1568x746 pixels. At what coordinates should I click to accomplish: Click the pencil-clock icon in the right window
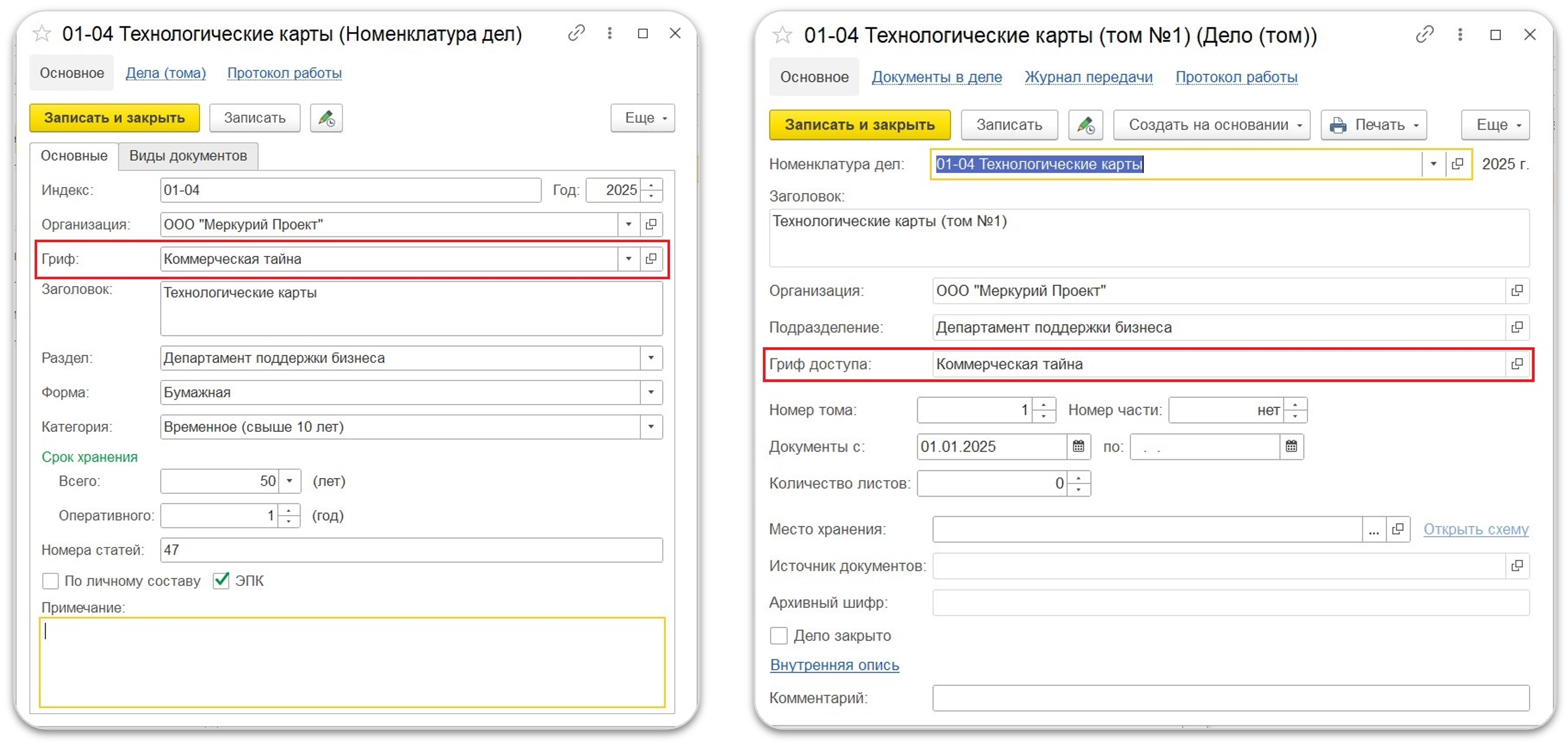[1086, 126]
